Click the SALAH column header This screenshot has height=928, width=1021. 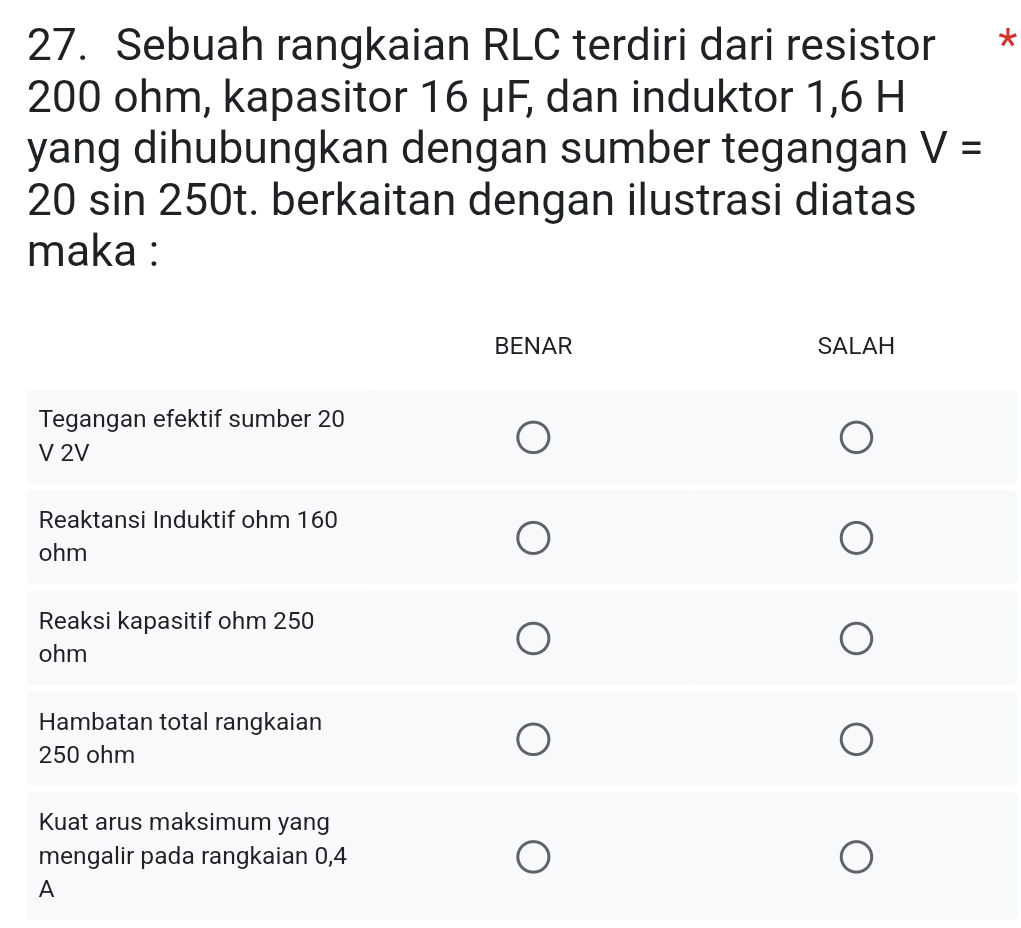point(856,346)
